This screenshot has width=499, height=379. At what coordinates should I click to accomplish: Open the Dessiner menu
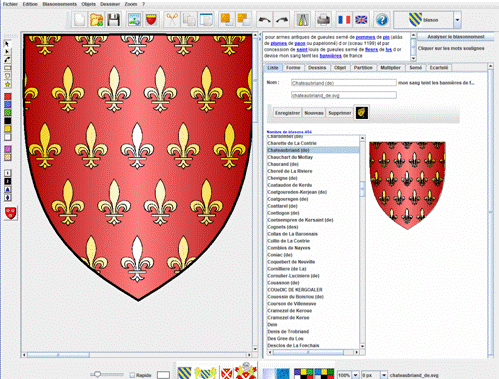[x=110, y=4]
